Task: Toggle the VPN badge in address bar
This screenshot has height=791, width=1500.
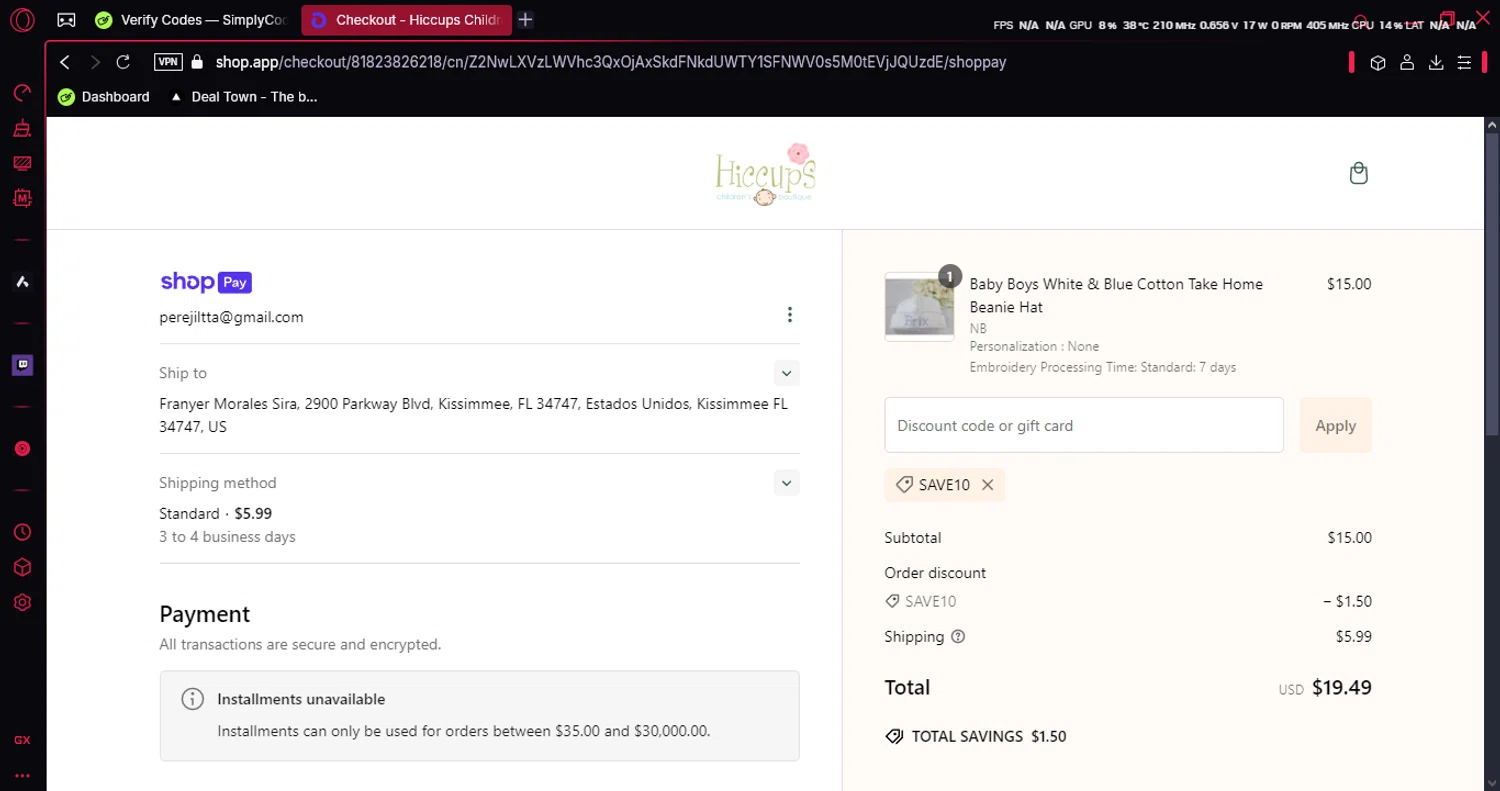Action: [168, 62]
